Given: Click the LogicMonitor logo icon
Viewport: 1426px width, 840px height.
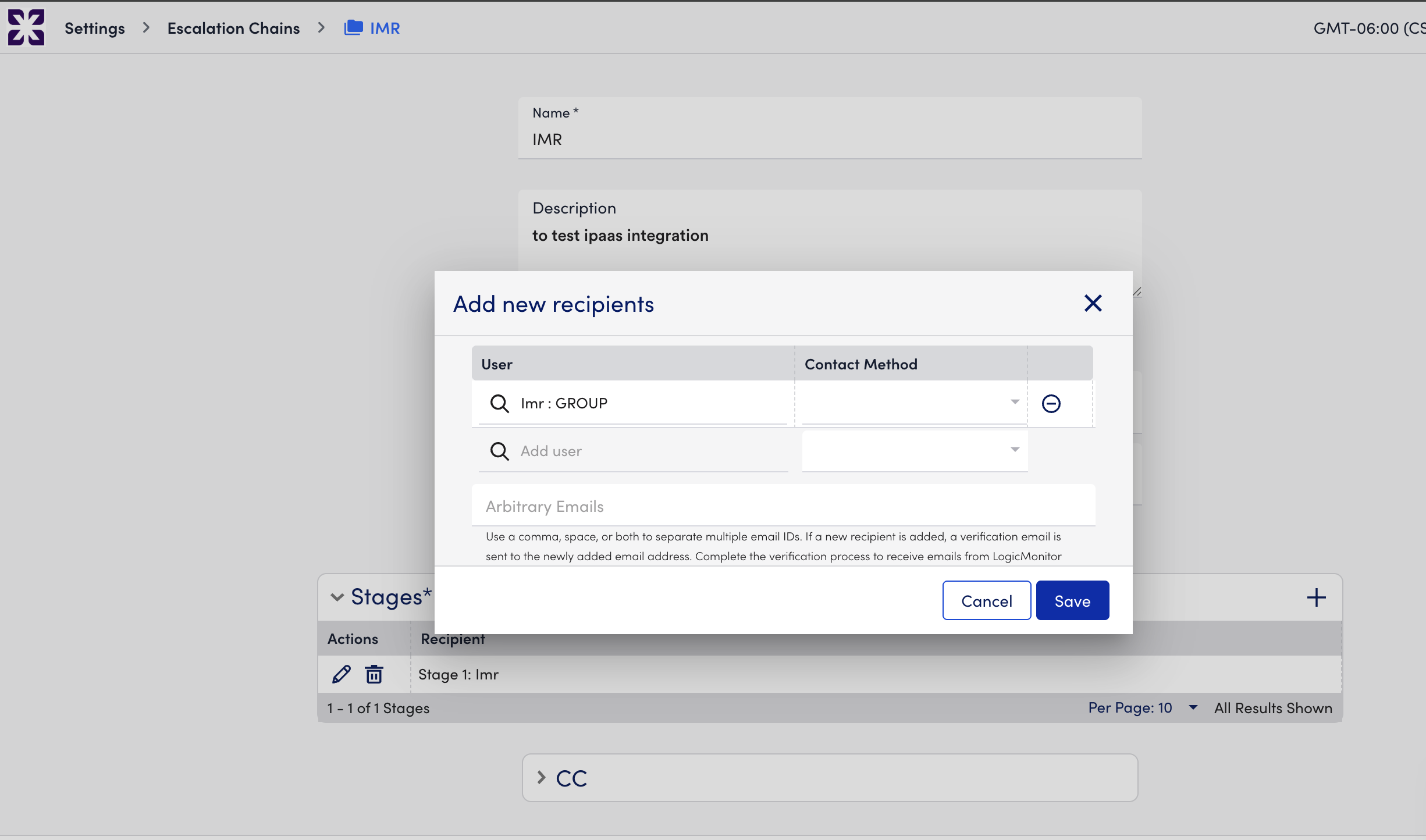Looking at the screenshot, I should [x=26, y=27].
